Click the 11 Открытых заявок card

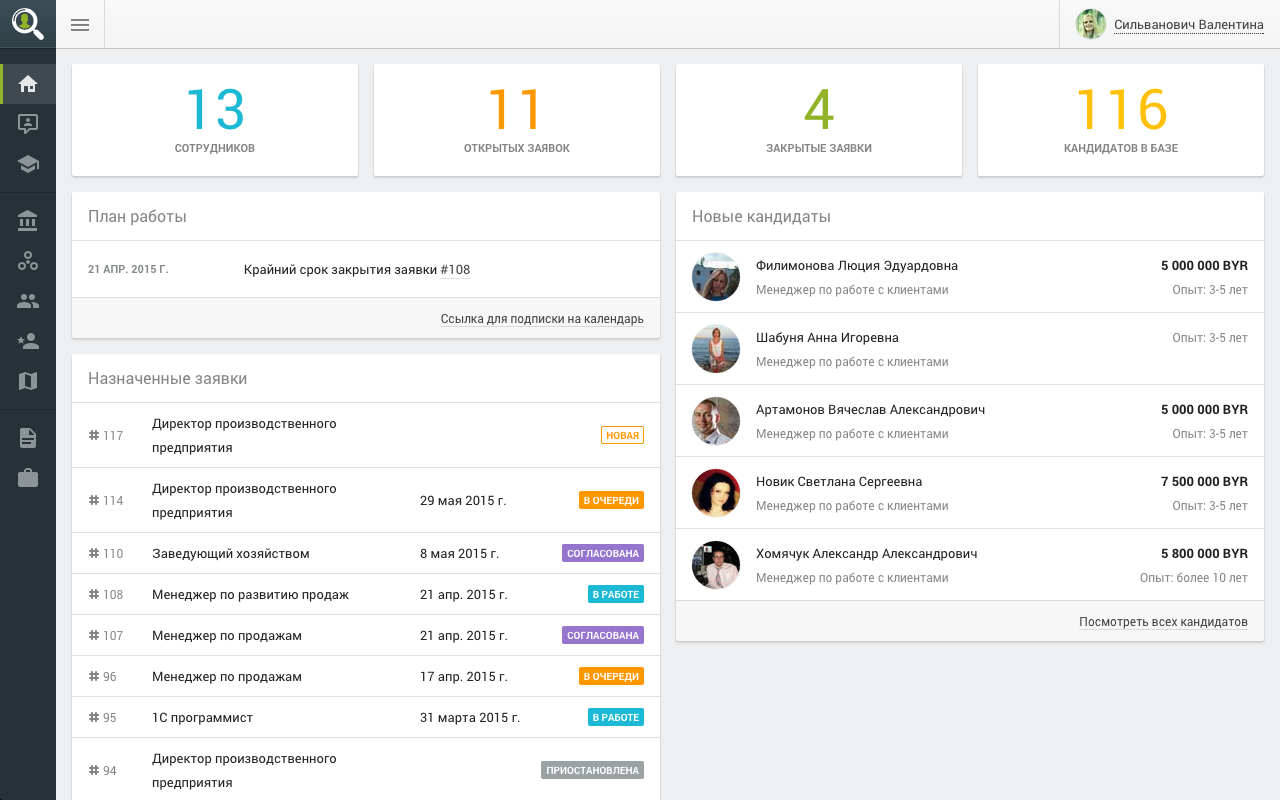516,120
